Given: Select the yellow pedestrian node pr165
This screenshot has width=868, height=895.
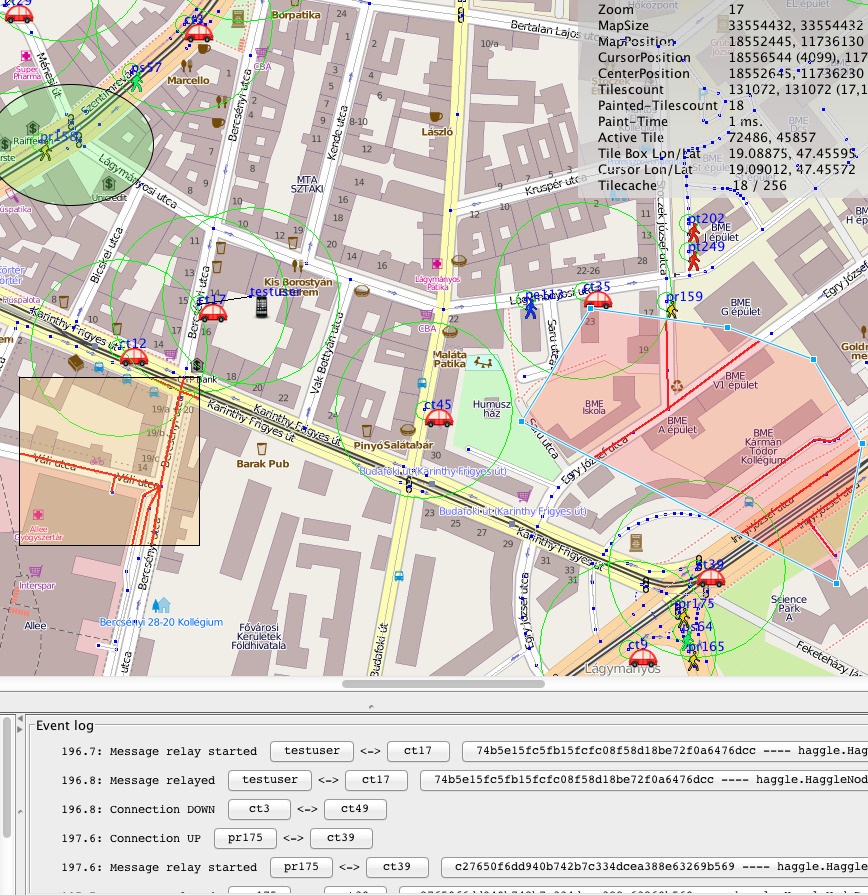Looking at the screenshot, I should coord(693,661).
